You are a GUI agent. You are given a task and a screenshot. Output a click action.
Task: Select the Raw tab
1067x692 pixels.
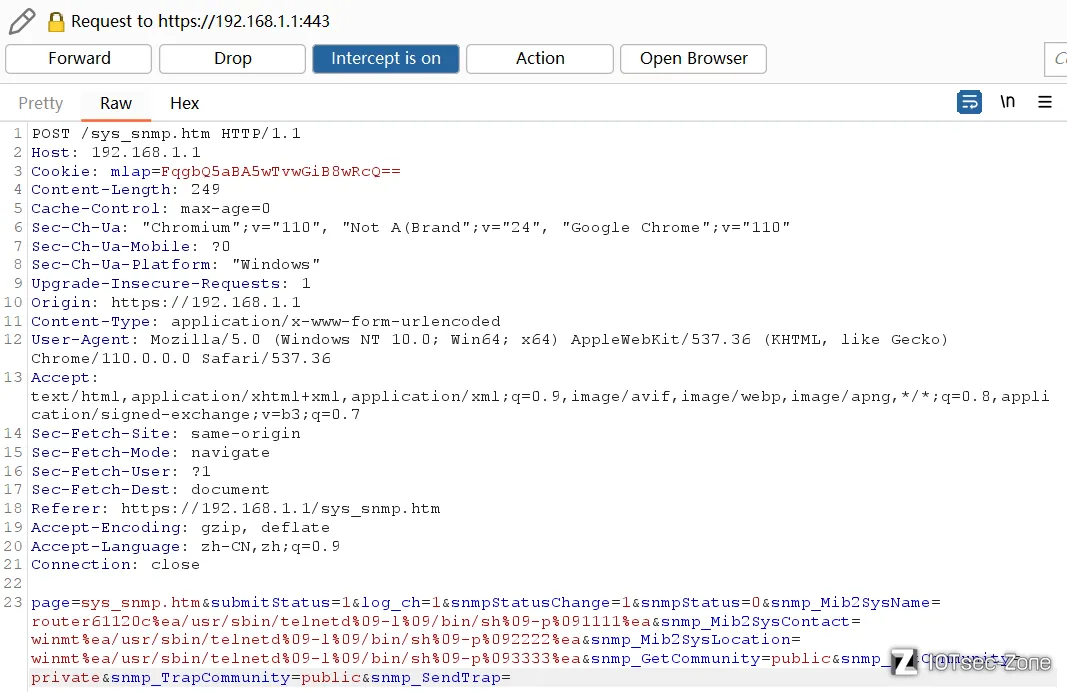[x=116, y=103]
